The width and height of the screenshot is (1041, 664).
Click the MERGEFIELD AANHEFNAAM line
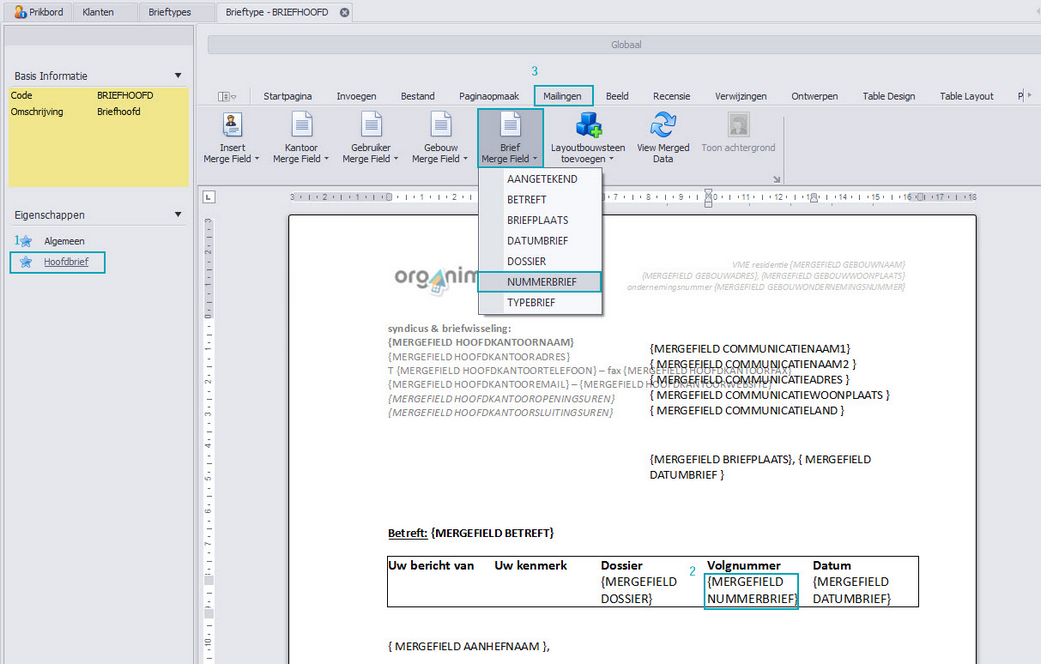click(469, 646)
